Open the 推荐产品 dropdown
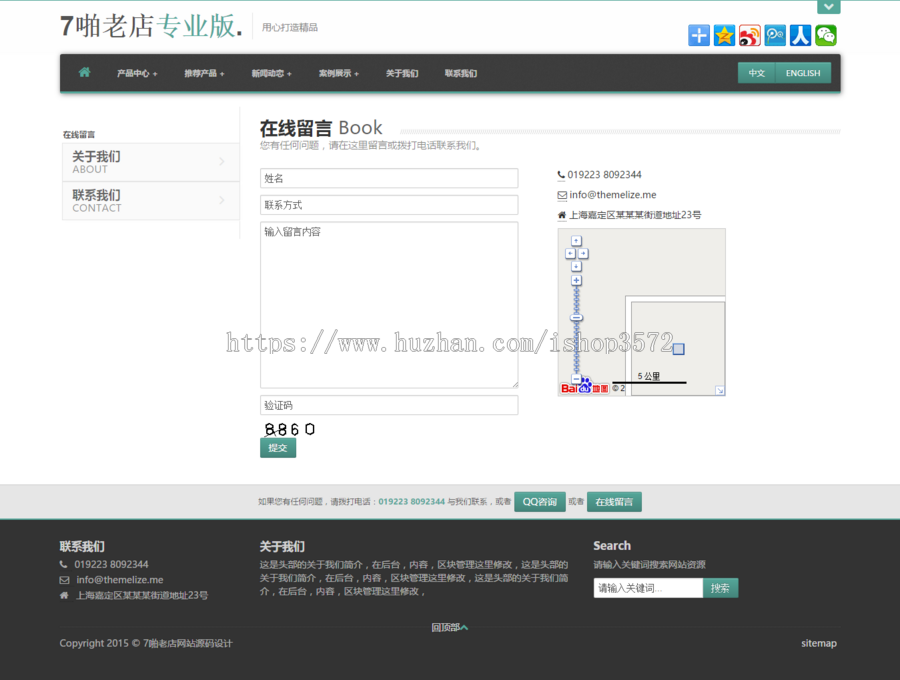Screen dimensions: 900x680 (203, 72)
